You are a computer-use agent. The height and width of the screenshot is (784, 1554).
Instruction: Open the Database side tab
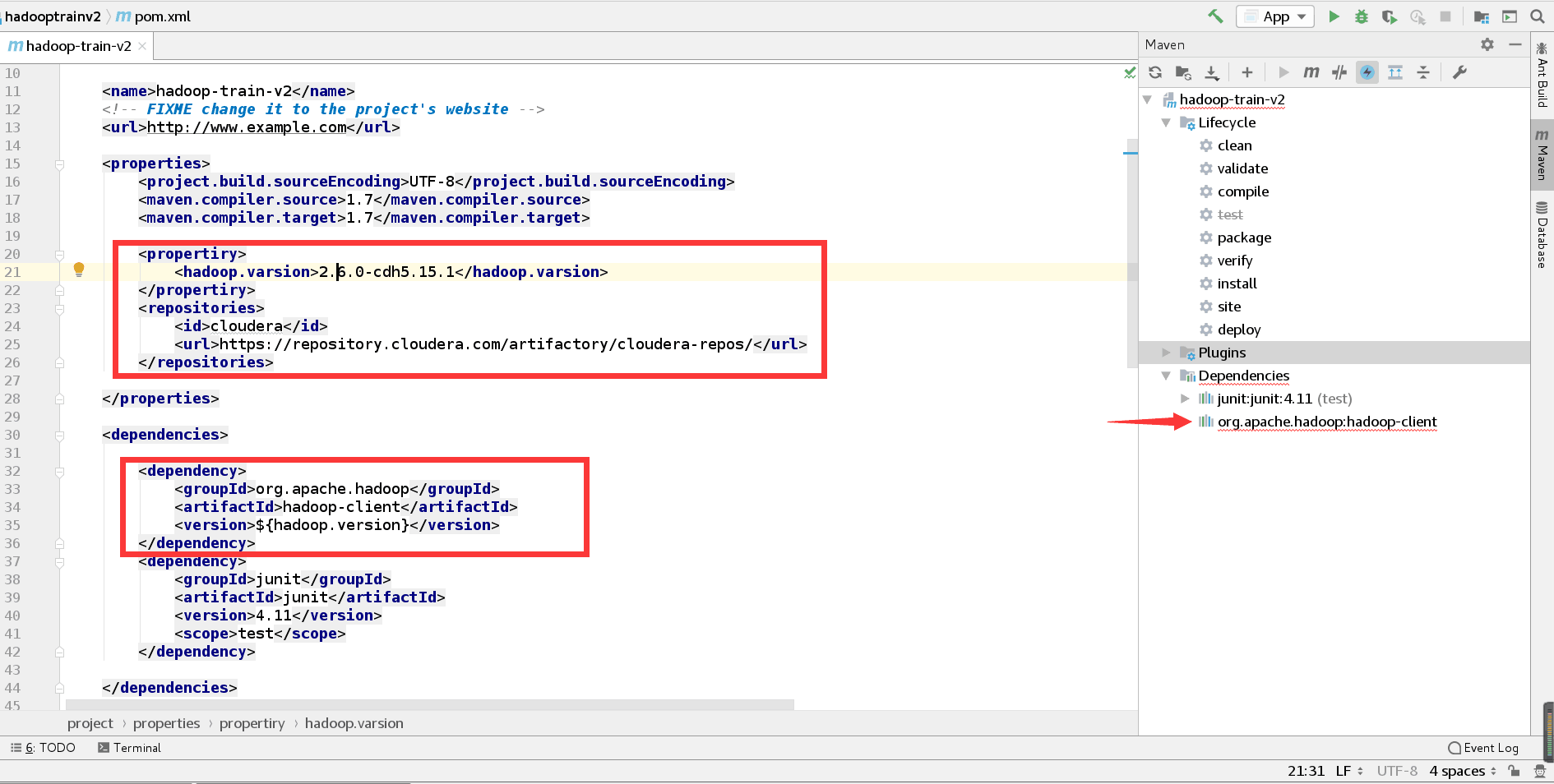[x=1542, y=234]
